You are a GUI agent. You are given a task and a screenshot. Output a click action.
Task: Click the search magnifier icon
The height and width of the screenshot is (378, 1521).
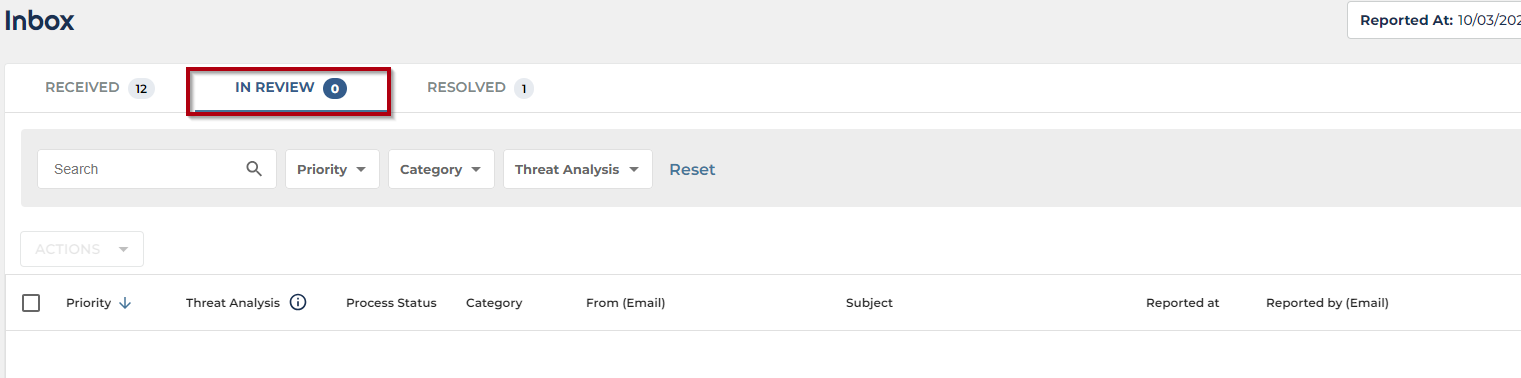(254, 169)
